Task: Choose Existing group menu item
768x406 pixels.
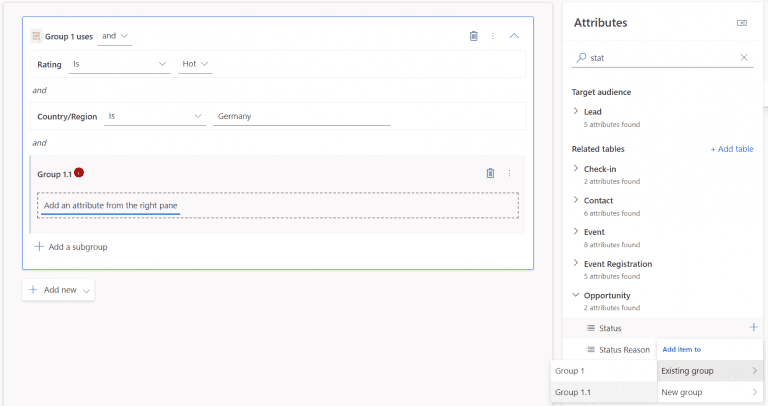Action: tap(710, 371)
